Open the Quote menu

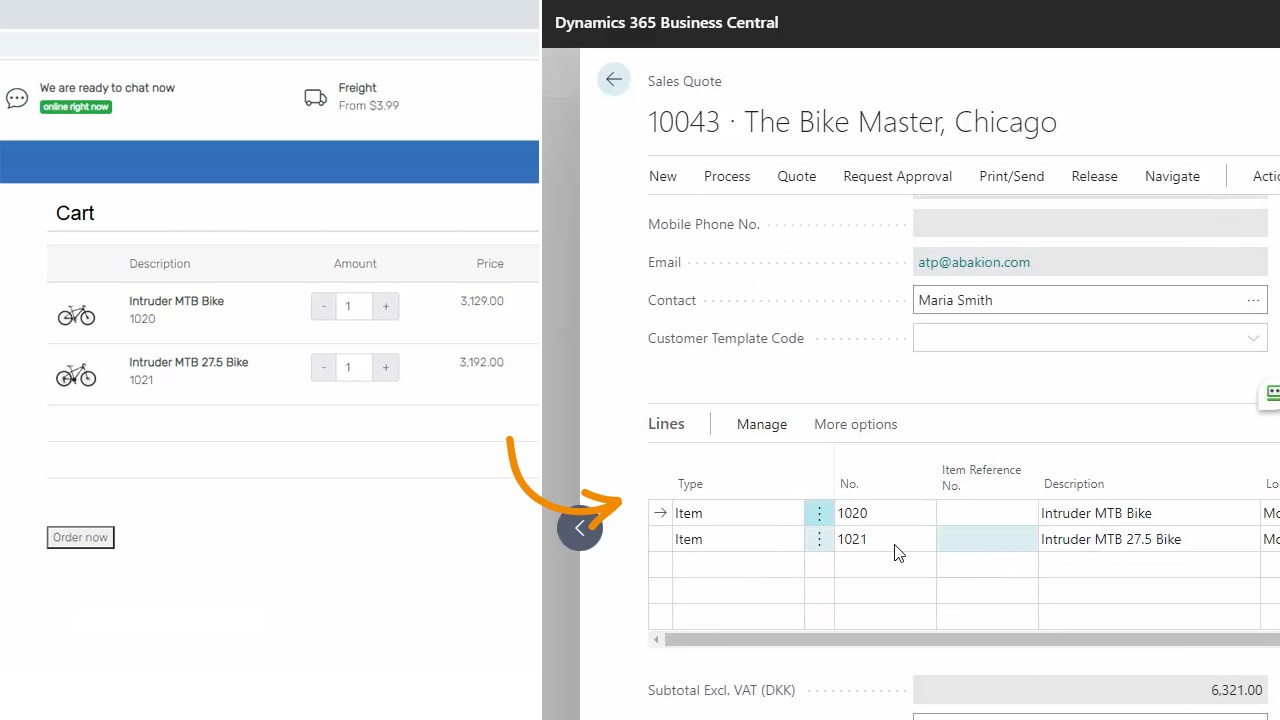(797, 176)
